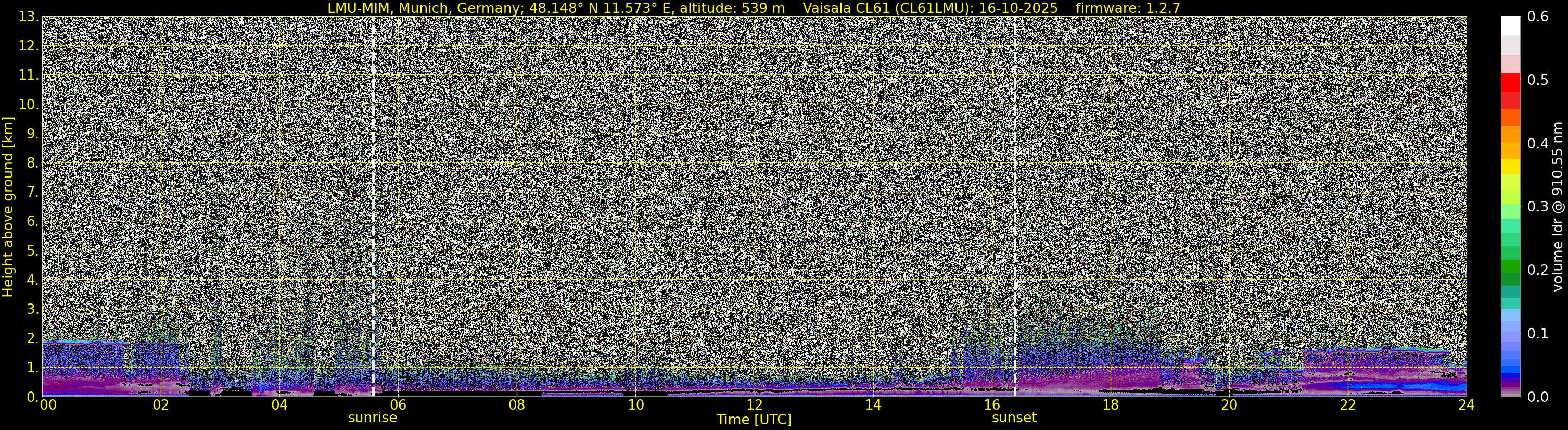Click the dashed white sunrise marker line
This screenshot has width=1568, height=430.
[373, 207]
